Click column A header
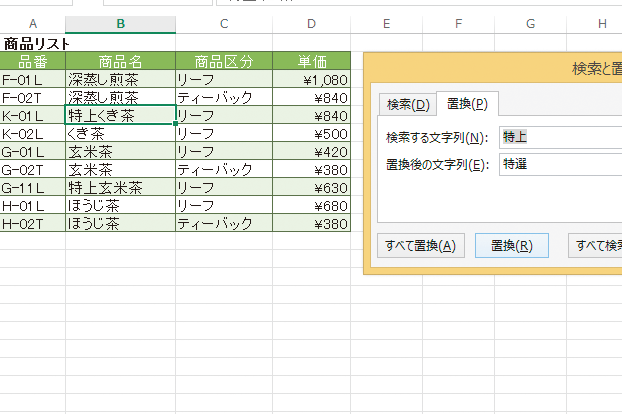Image resolution: width=622 pixels, height=414 pixels. click(33, 24)
